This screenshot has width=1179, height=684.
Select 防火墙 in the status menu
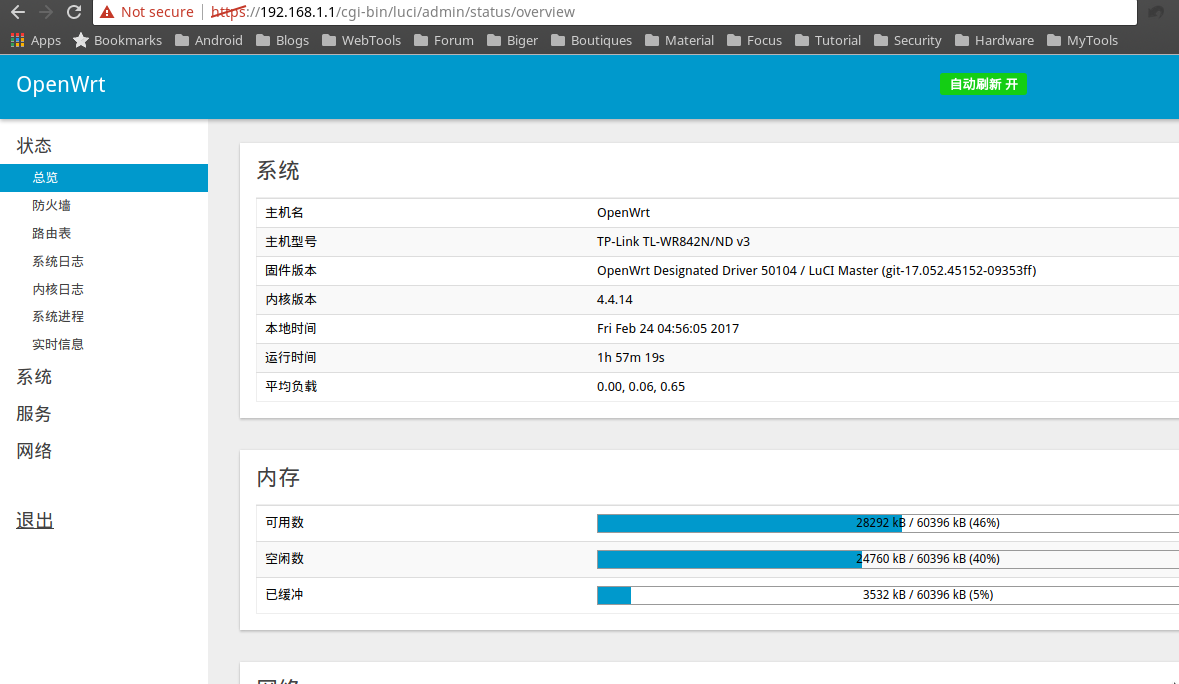click(51, 205)
